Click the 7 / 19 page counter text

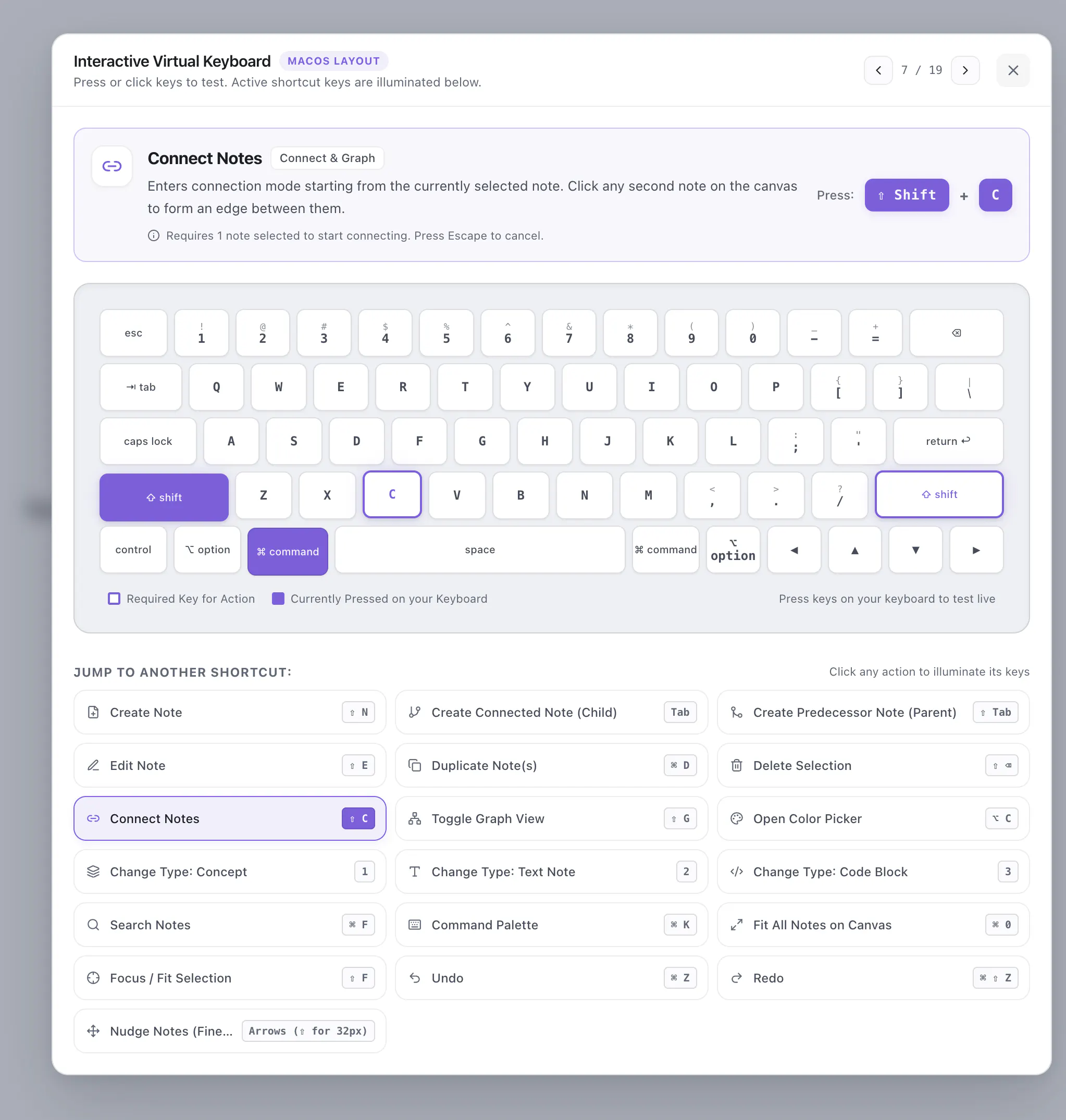[x=921, y=70]
